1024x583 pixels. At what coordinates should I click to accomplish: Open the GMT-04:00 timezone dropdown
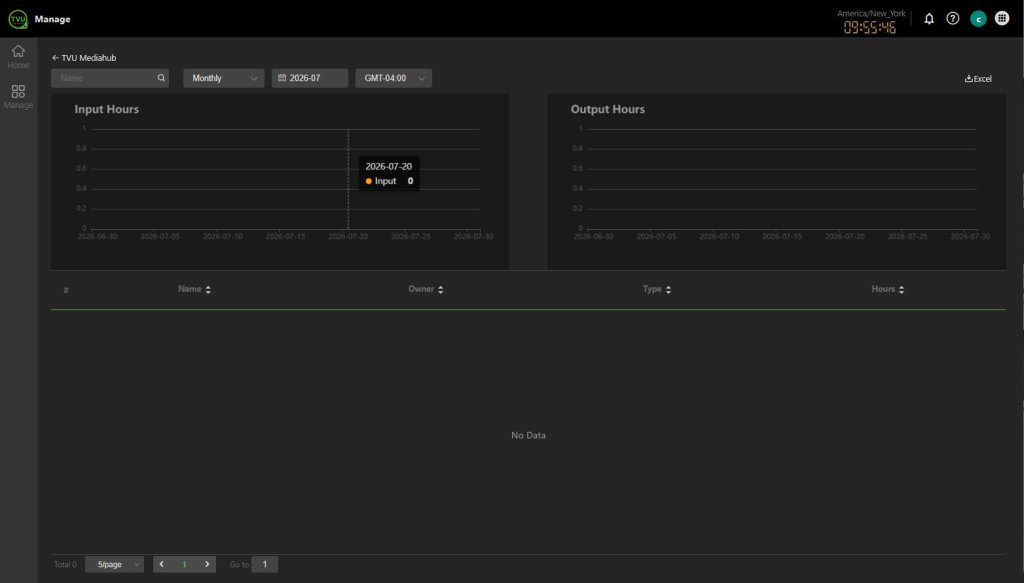[x=393, y=78]
